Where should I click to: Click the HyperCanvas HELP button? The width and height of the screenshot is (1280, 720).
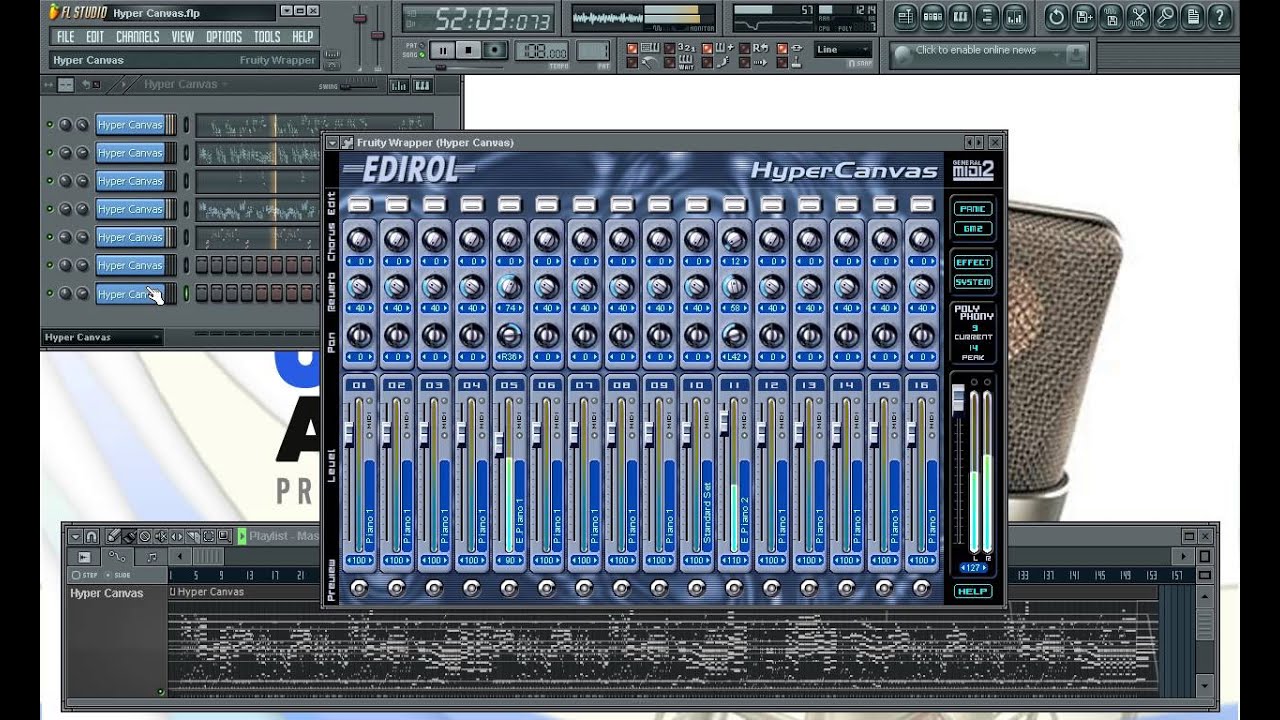pos(972,591)
